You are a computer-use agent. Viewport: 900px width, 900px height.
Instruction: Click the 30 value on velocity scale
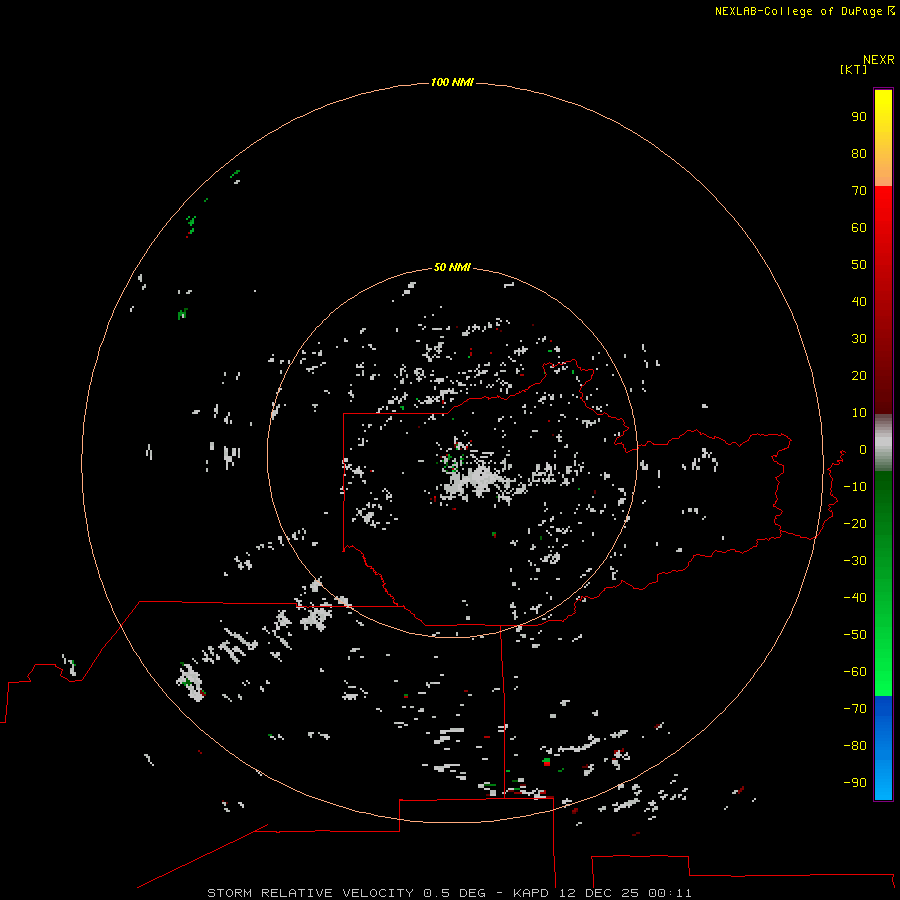[859, 339]
